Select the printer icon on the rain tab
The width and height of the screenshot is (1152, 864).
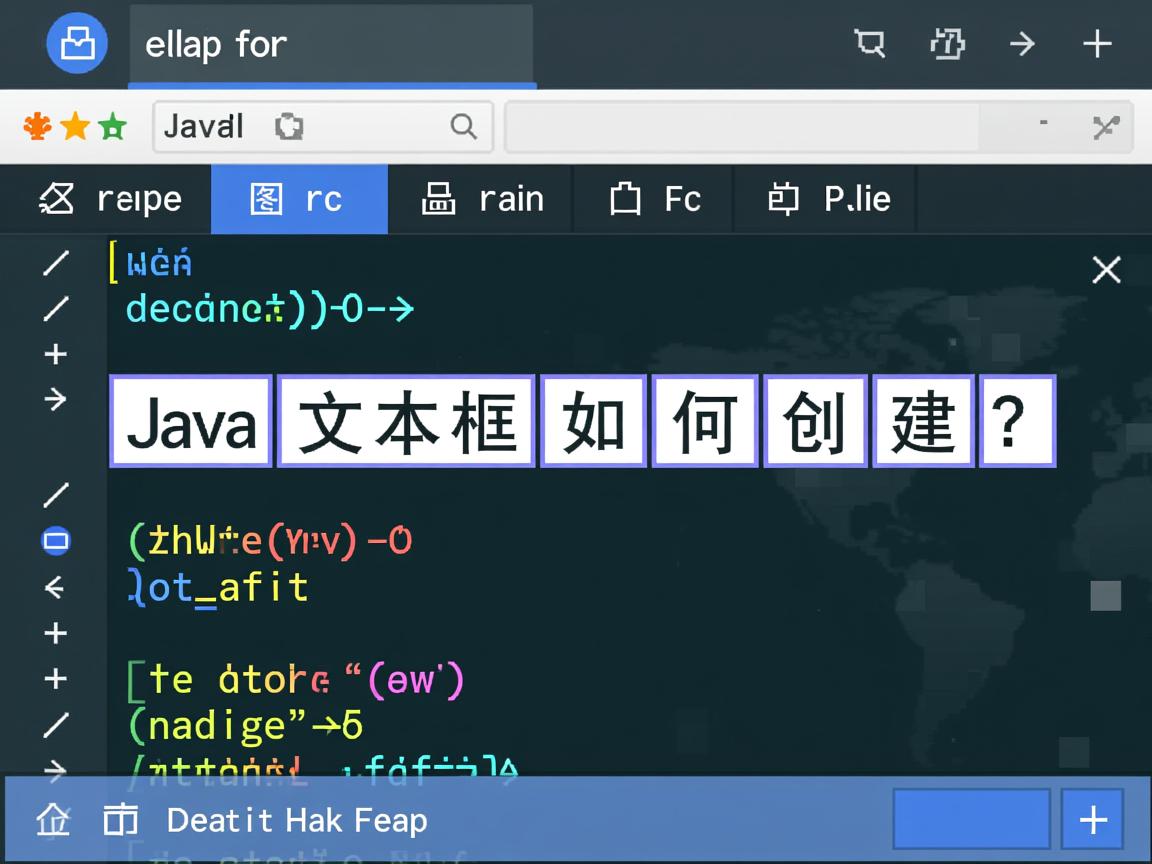click(437, 198)
